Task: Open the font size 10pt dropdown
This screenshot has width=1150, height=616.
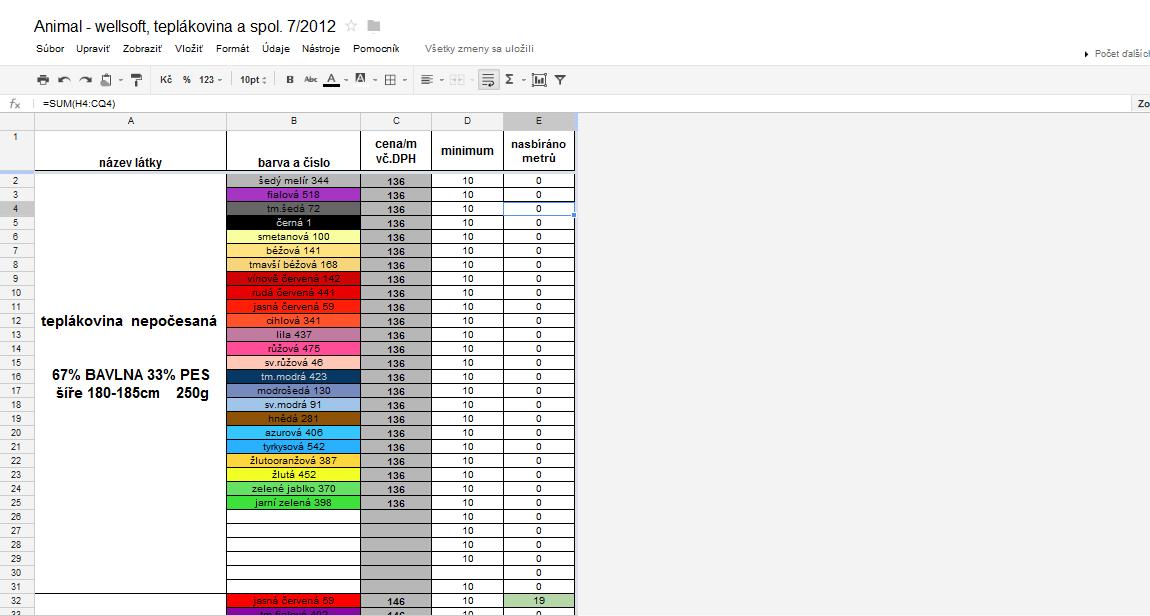Action: [253, 80]
